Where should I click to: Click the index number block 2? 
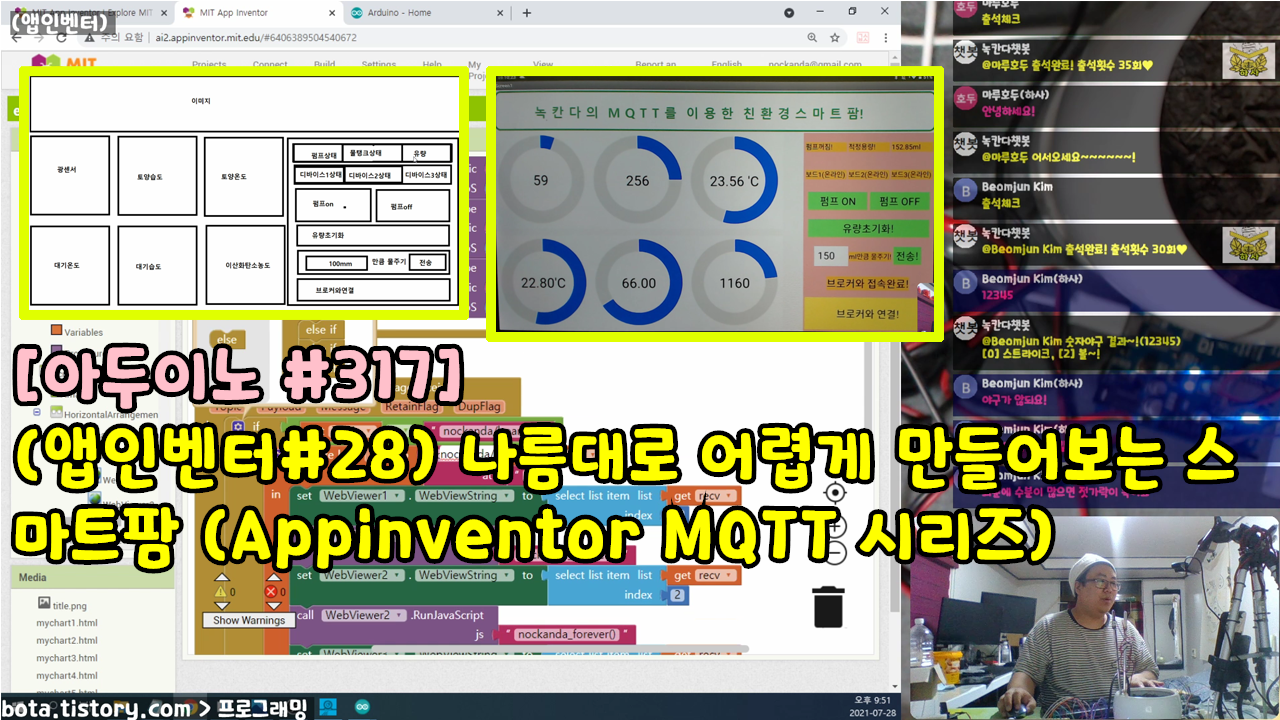677,595
